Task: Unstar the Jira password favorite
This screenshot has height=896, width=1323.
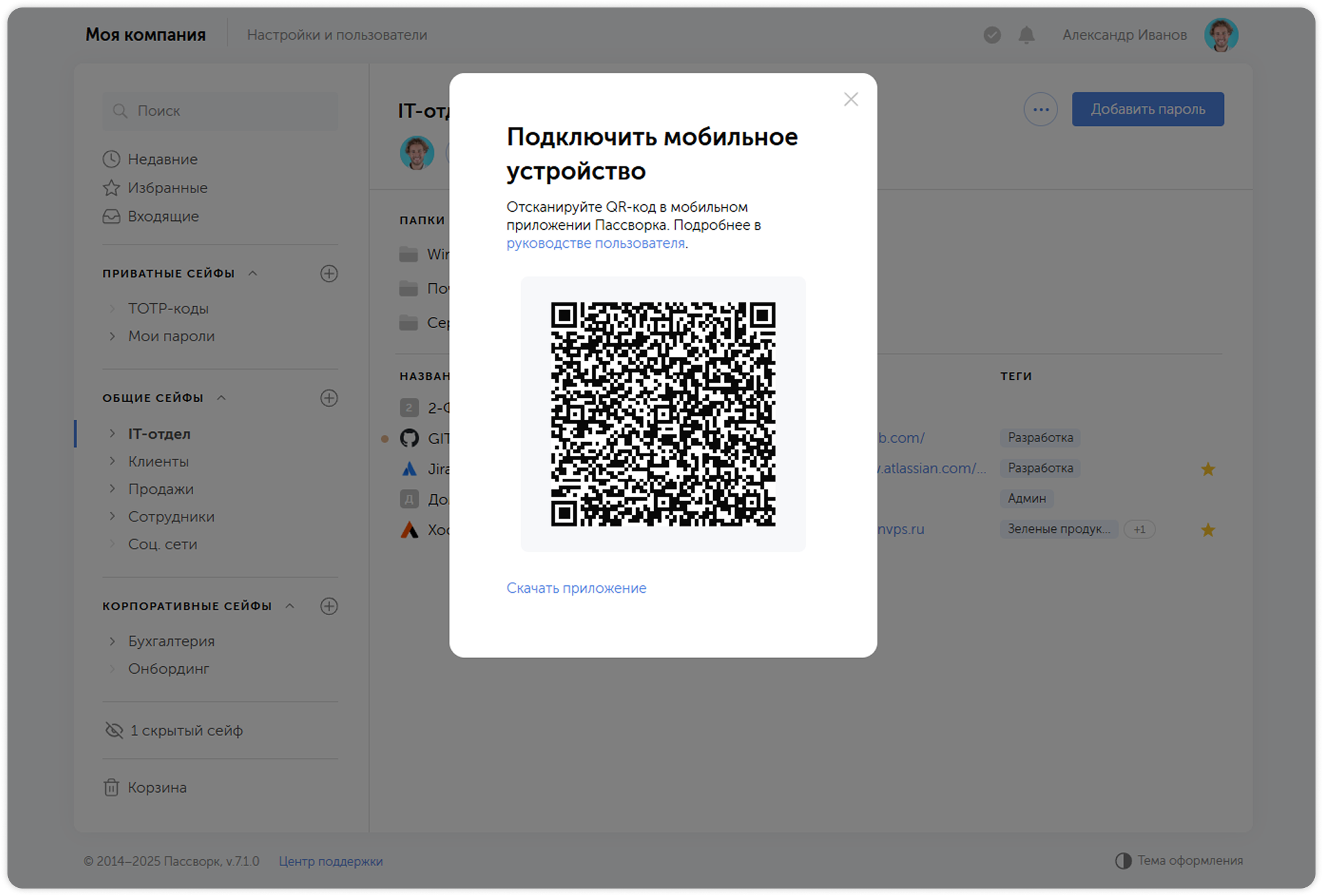Action: (x=1208, y=468)
